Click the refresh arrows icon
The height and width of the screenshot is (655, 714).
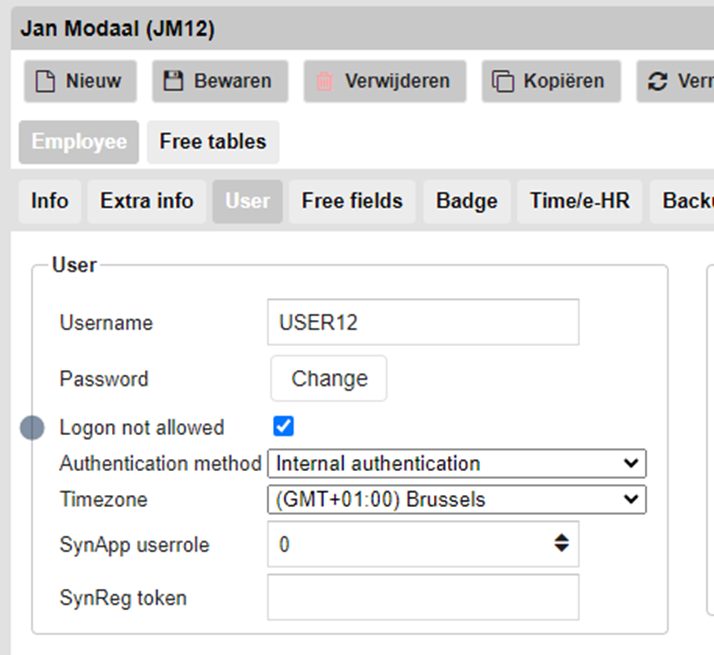(657, 82)
